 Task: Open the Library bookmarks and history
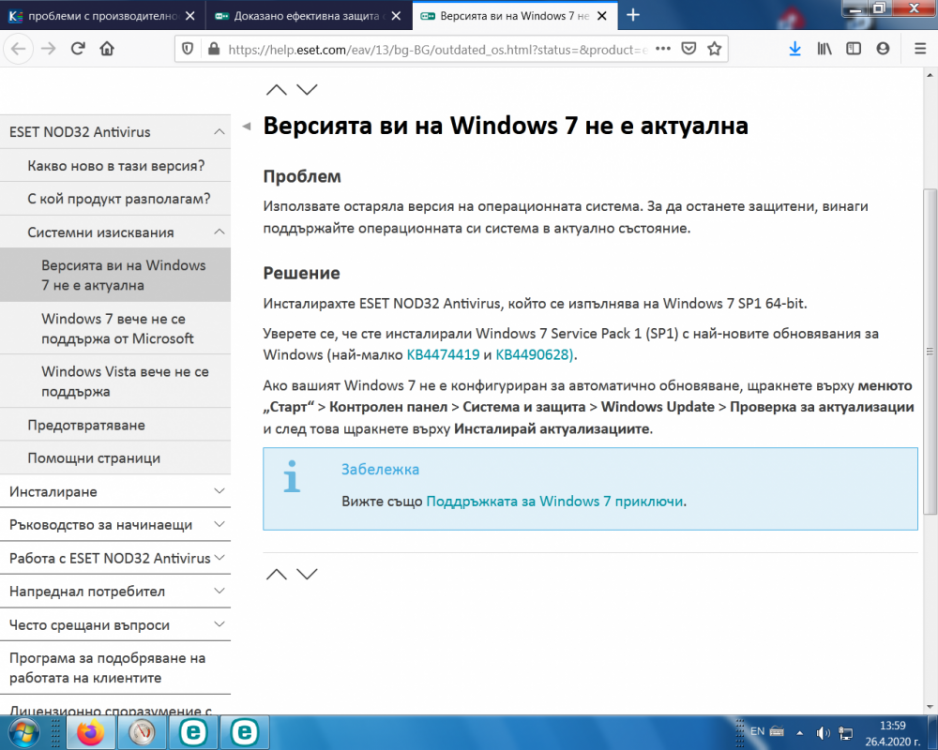click(x=824, y=49)
